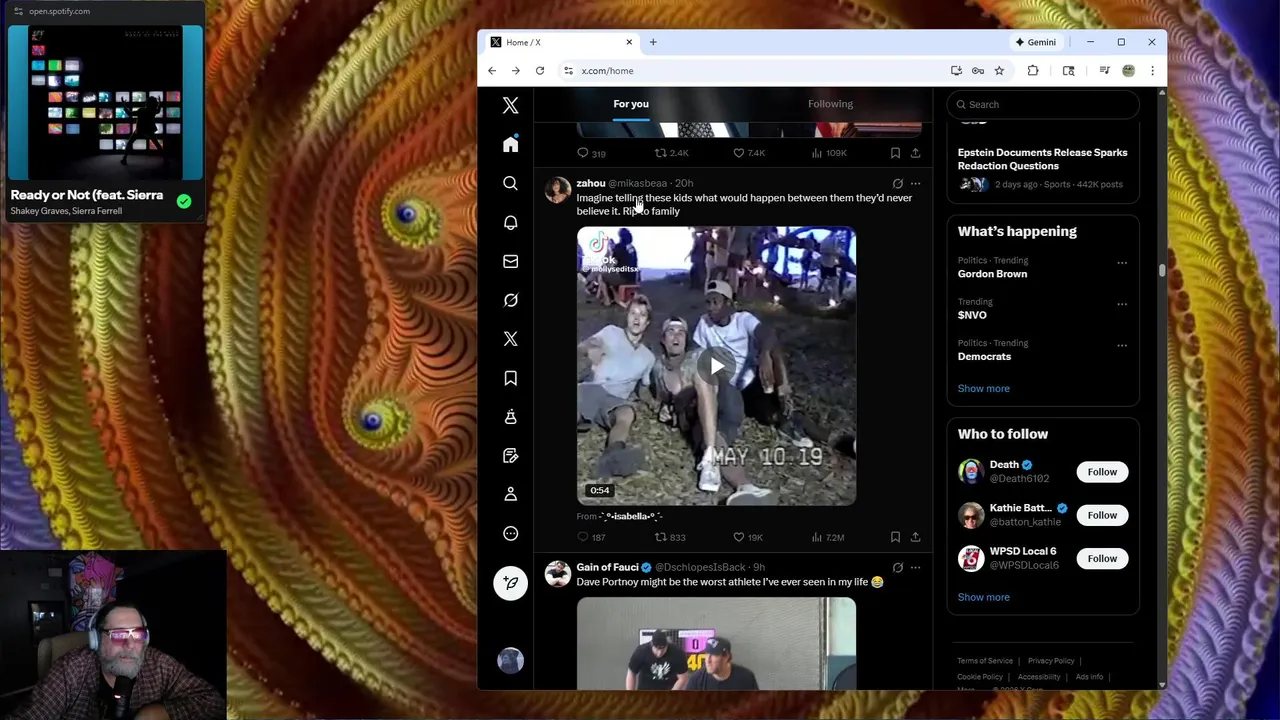Image resolution: width=1280 pixels, height=720 pixels.
Task: Follow the Death account
Action: coord(1102,472)
